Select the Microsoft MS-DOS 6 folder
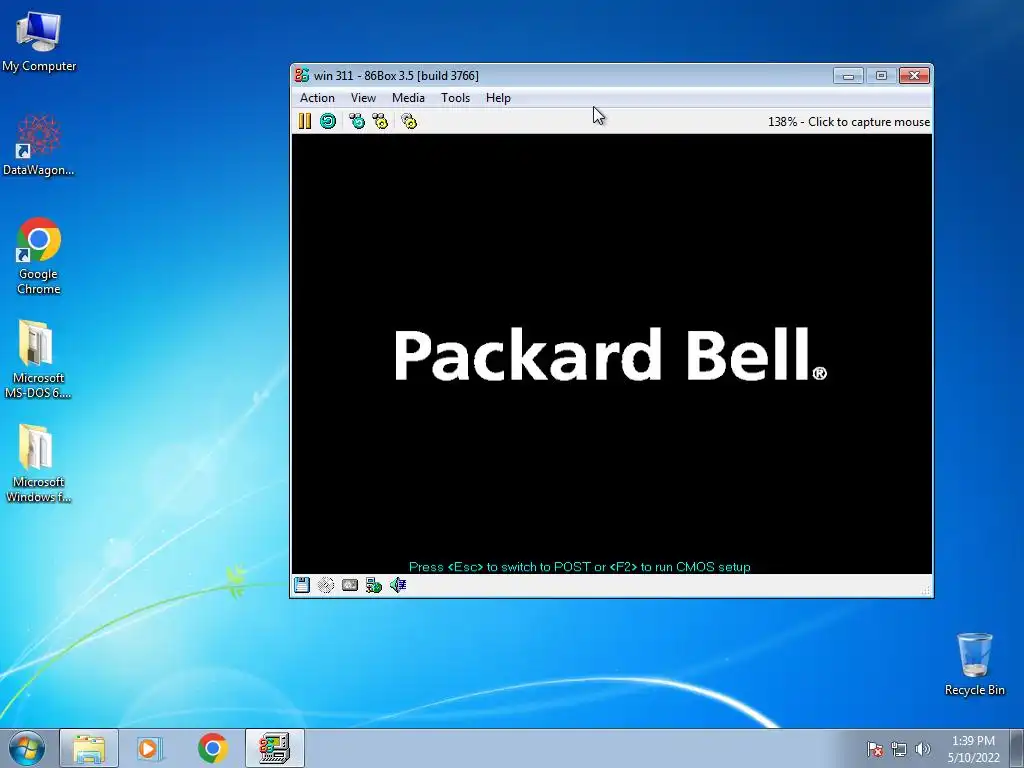This screenshot has height=768, width=1024. pos(38,359)
